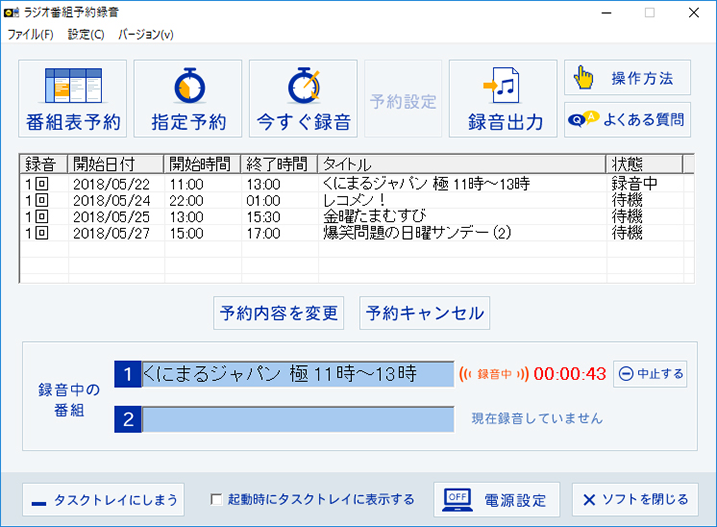Viewport: 717px width, 527px height.
Task: Click the 電源設定 label
Action: [x=515, y=500]
